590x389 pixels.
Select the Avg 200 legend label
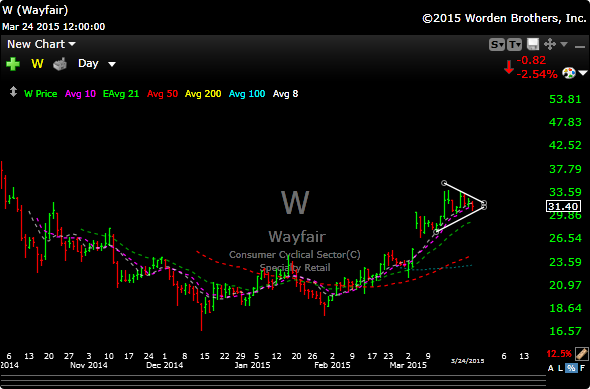pyautogui.click(x=203, y=94)
